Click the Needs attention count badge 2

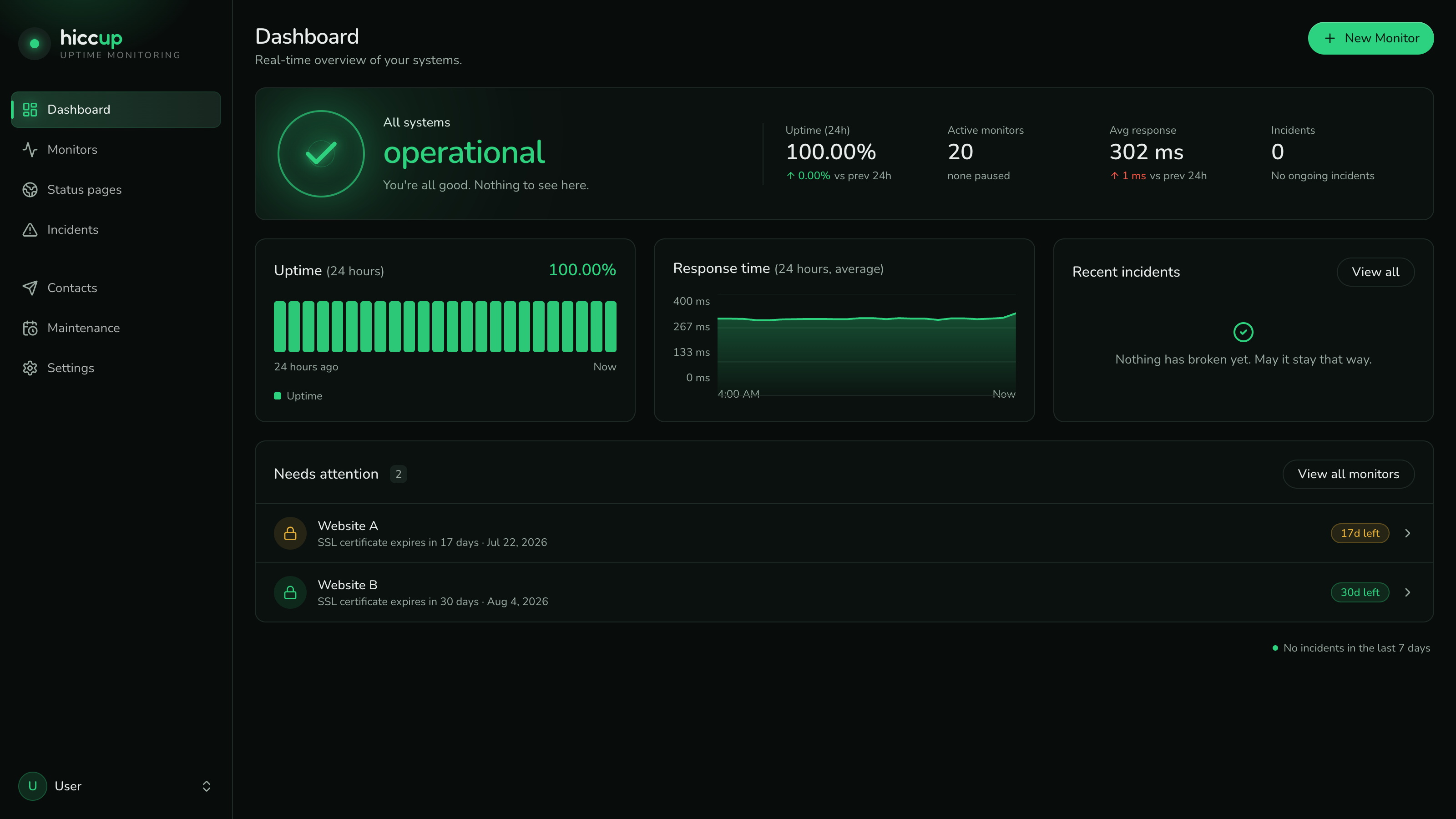pyautogui.click(x=399, y=474)
